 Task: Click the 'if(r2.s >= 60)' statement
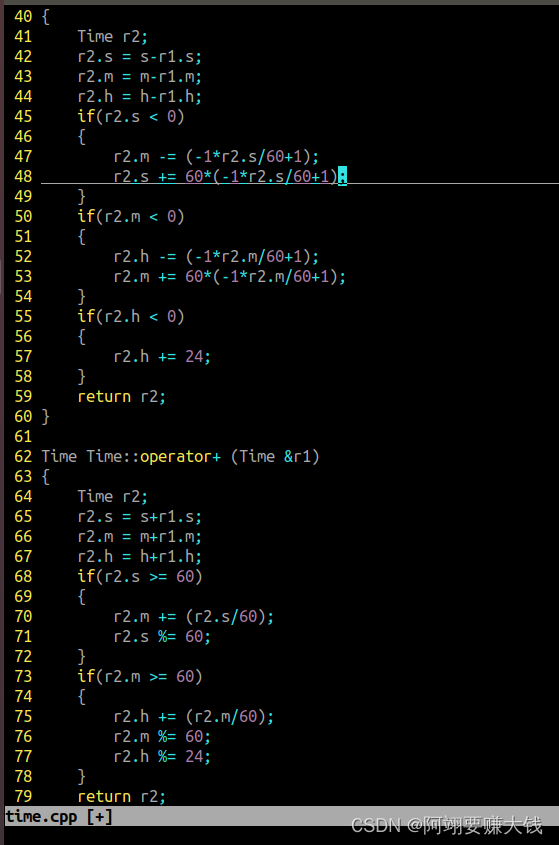(x=140, y=577)
